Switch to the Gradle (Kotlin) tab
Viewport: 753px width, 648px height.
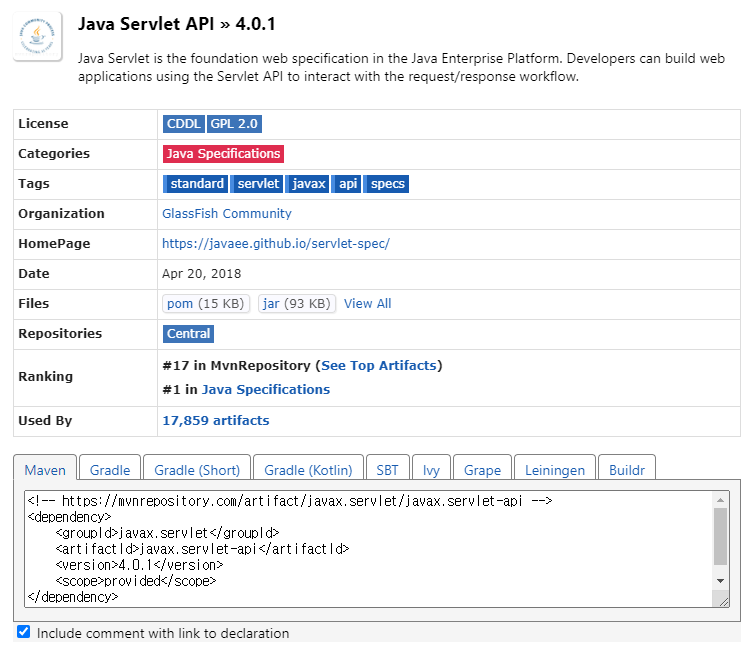(308, 469)
